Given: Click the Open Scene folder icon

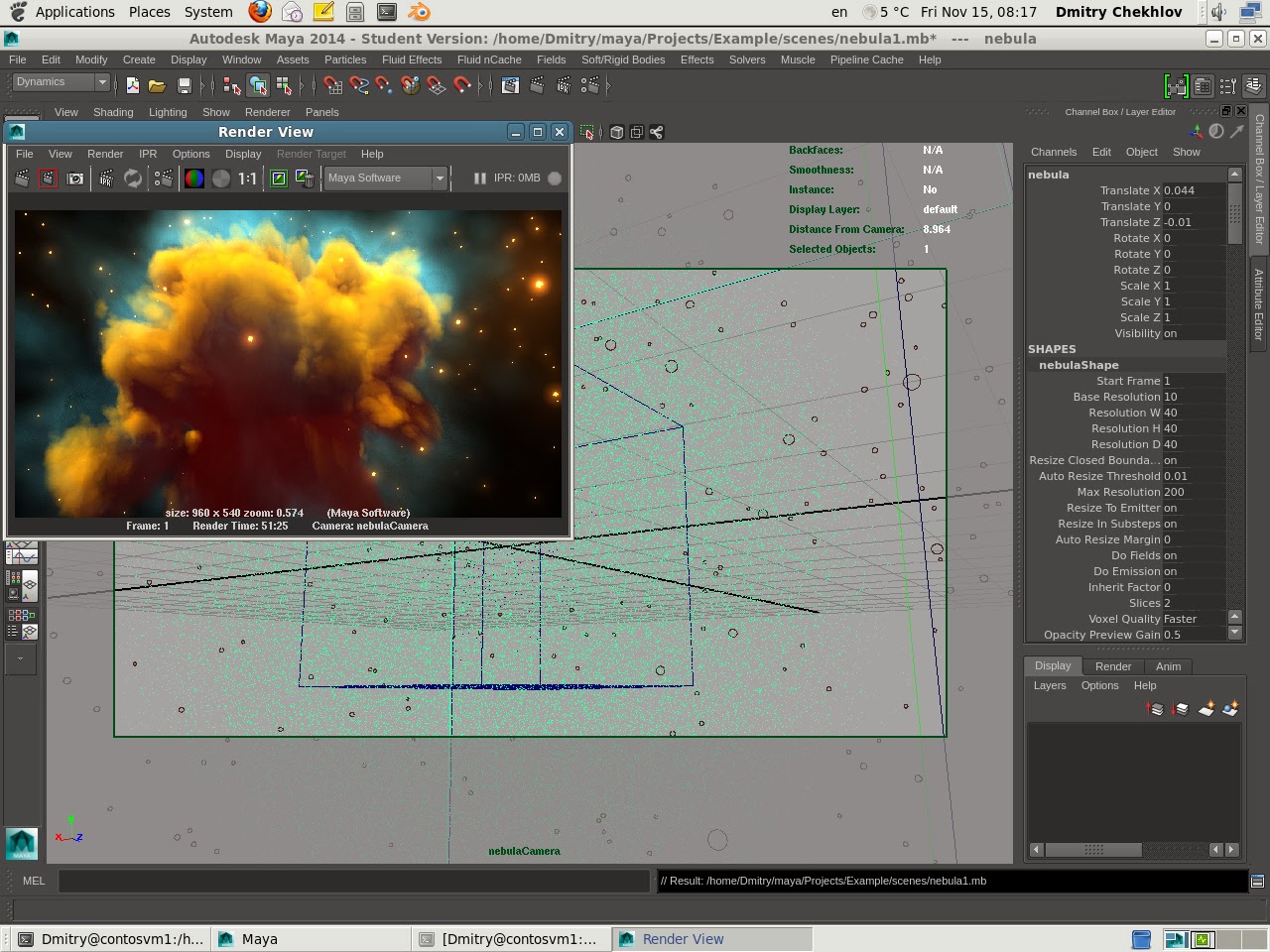Looking at the screenshot, I should [157, 86].
